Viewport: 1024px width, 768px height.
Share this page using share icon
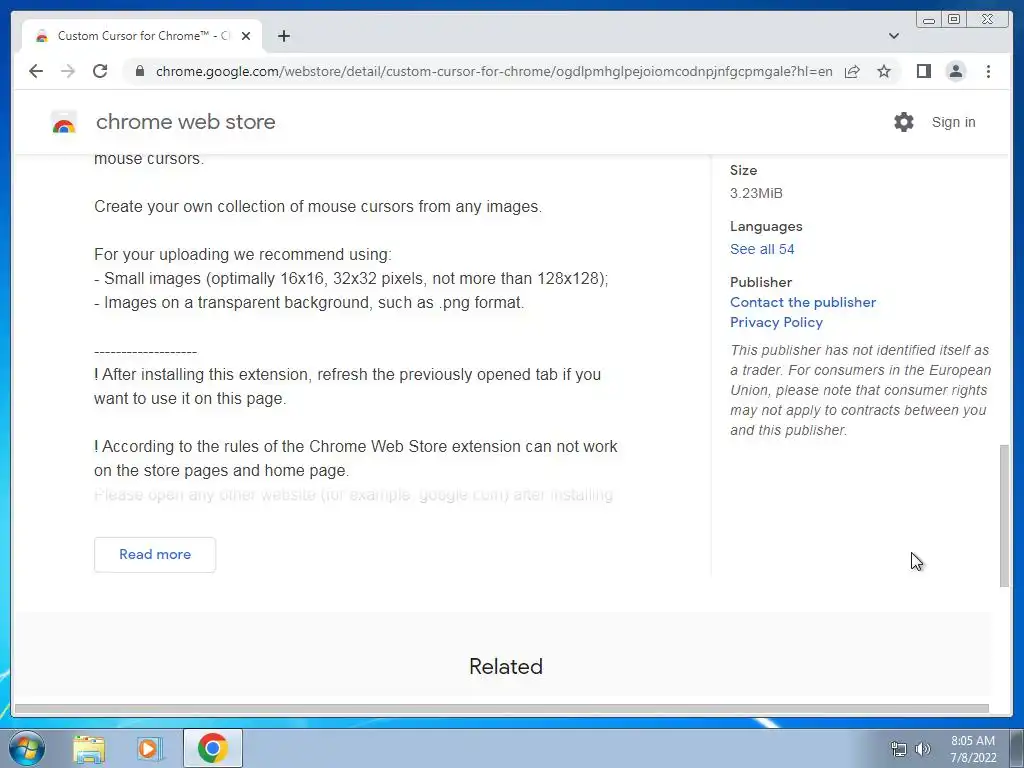852,71
